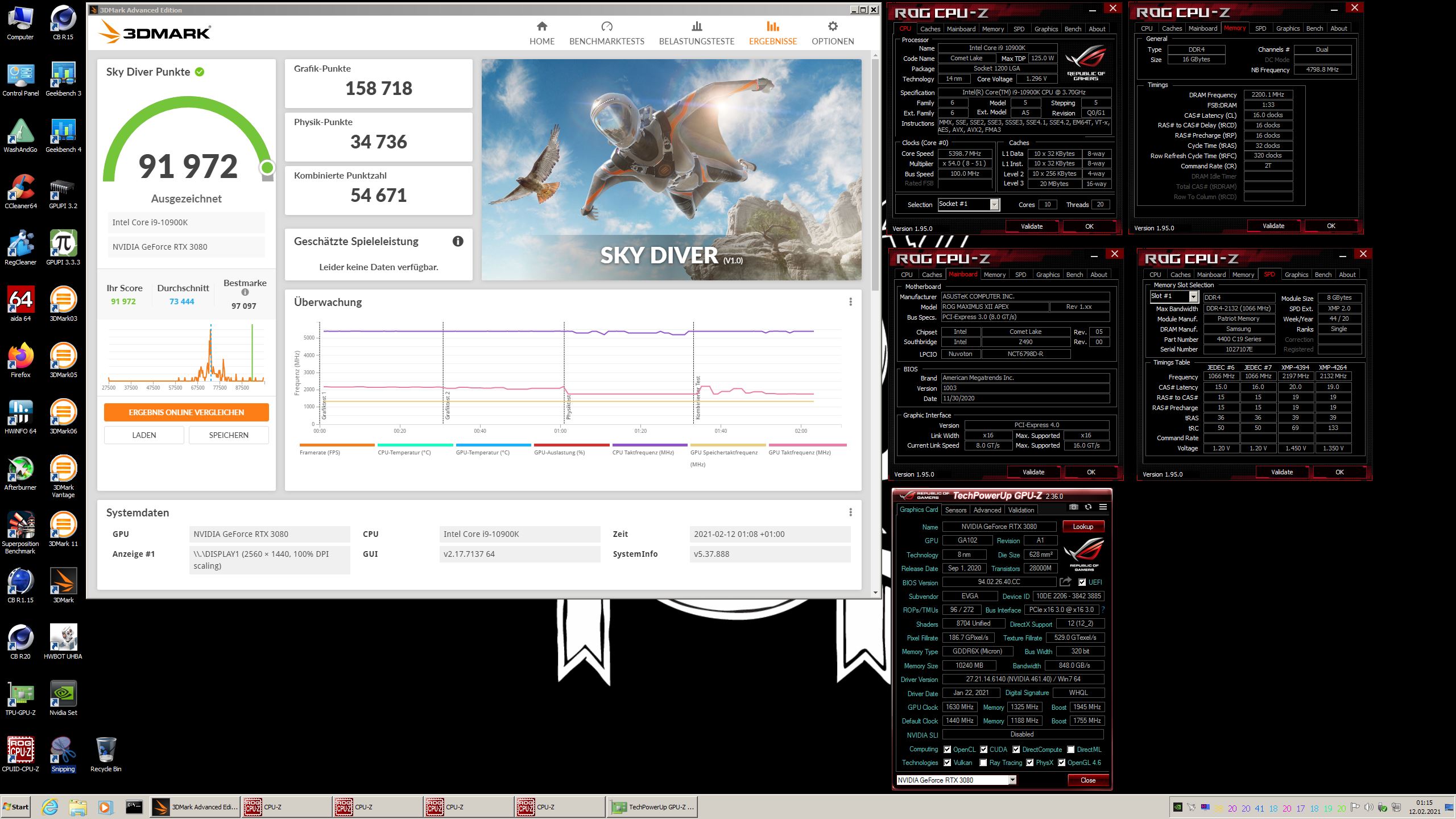Open Windows Explorer folder in taskbar
Screen dimensions: 1456x819
pos(77,807)
